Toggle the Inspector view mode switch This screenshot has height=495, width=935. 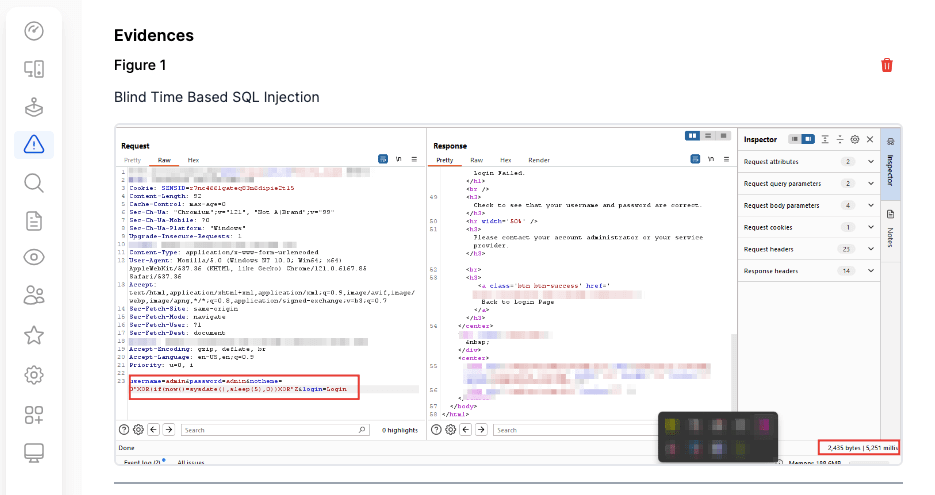point(801,139)
